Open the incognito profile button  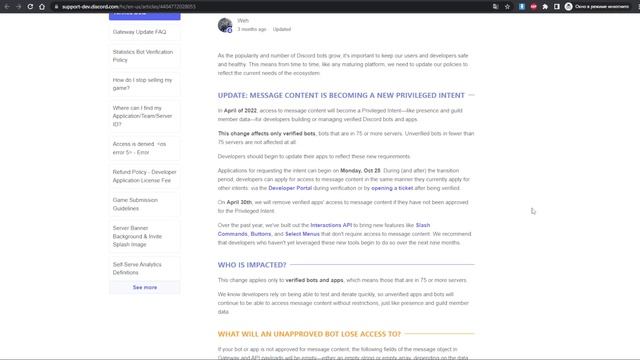point(597,7)
